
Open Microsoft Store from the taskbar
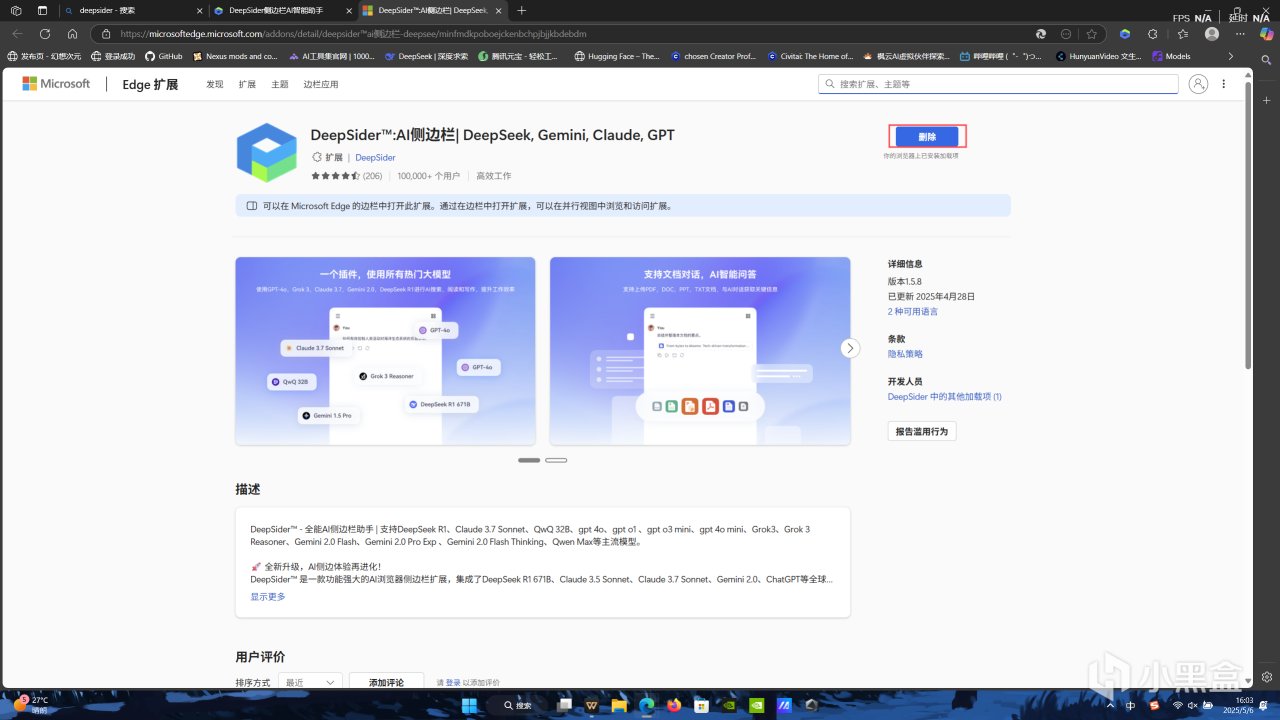[x=702, y=705]
